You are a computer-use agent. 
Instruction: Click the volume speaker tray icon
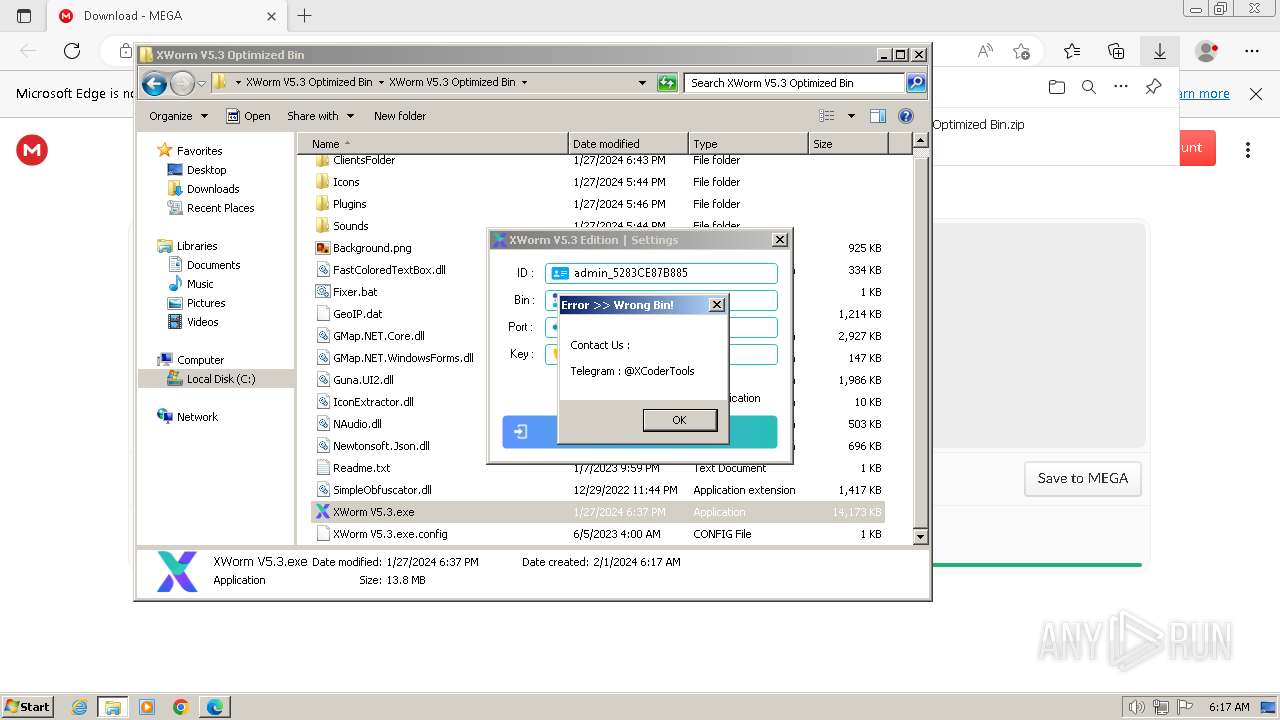(1137, 707)
